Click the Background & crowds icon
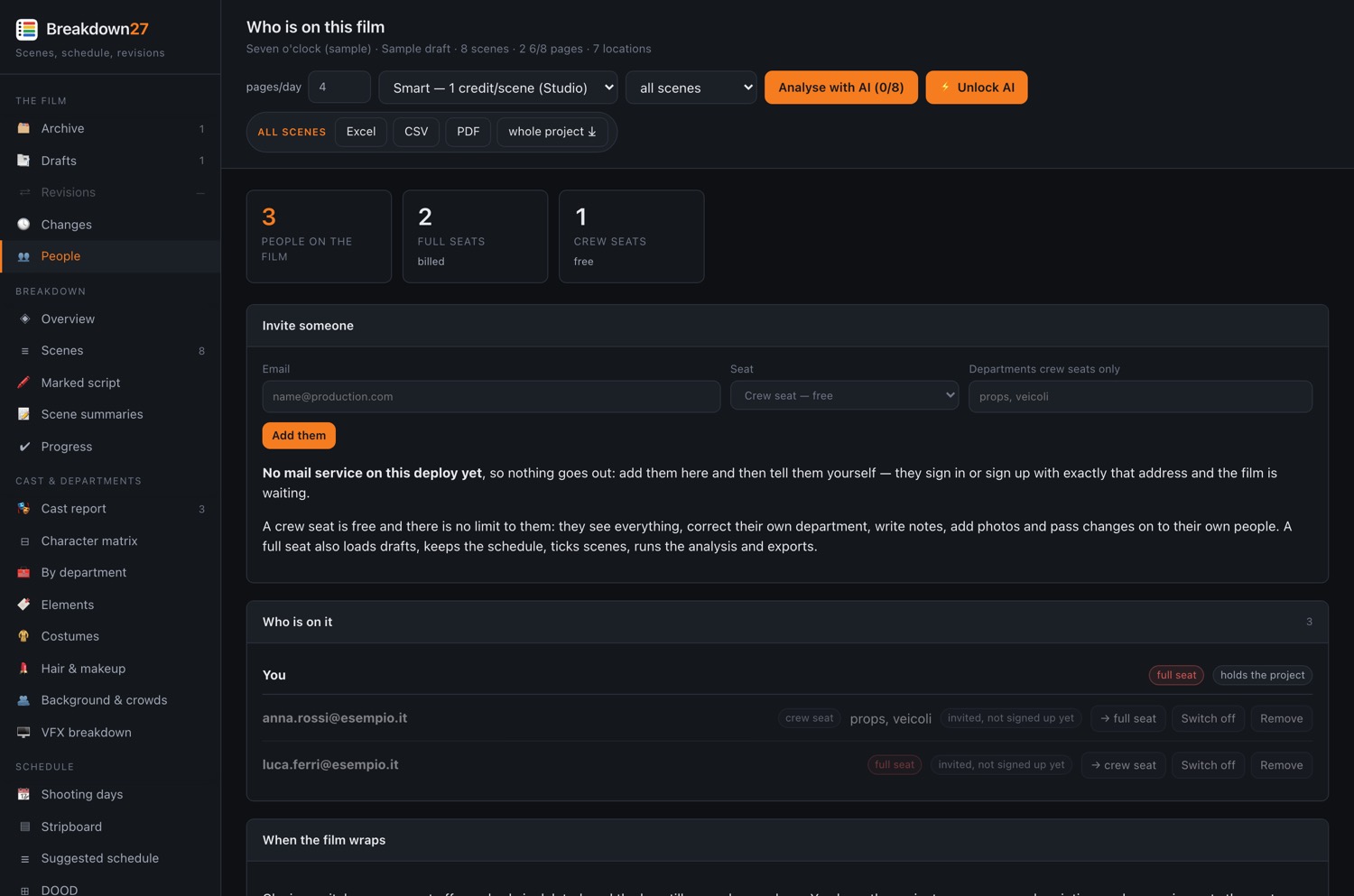The image size is (1354, 896). (24, 700)
